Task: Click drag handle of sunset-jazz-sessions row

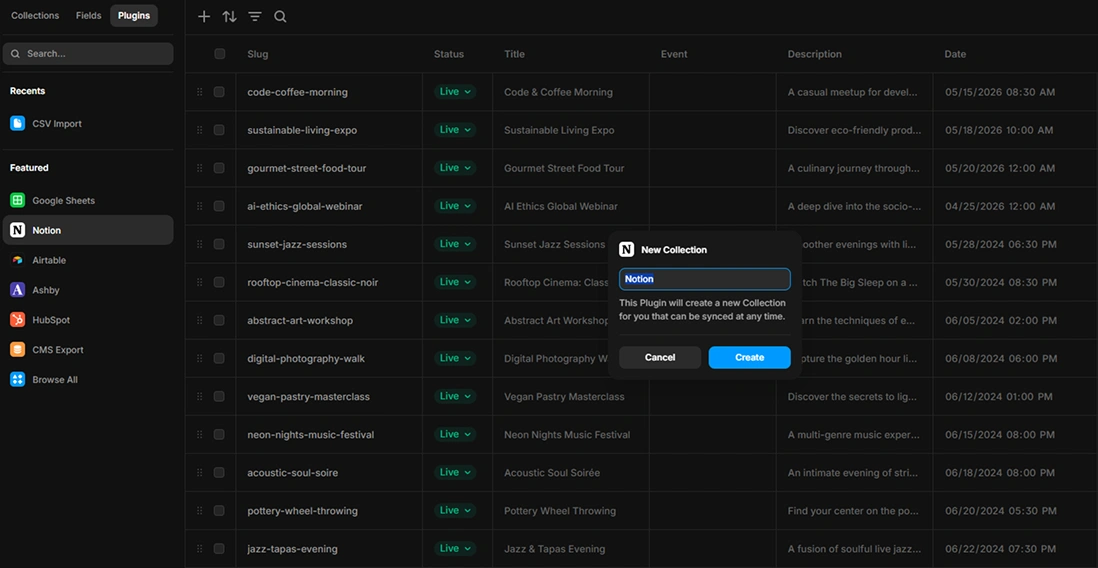Action: coord(200,244)
